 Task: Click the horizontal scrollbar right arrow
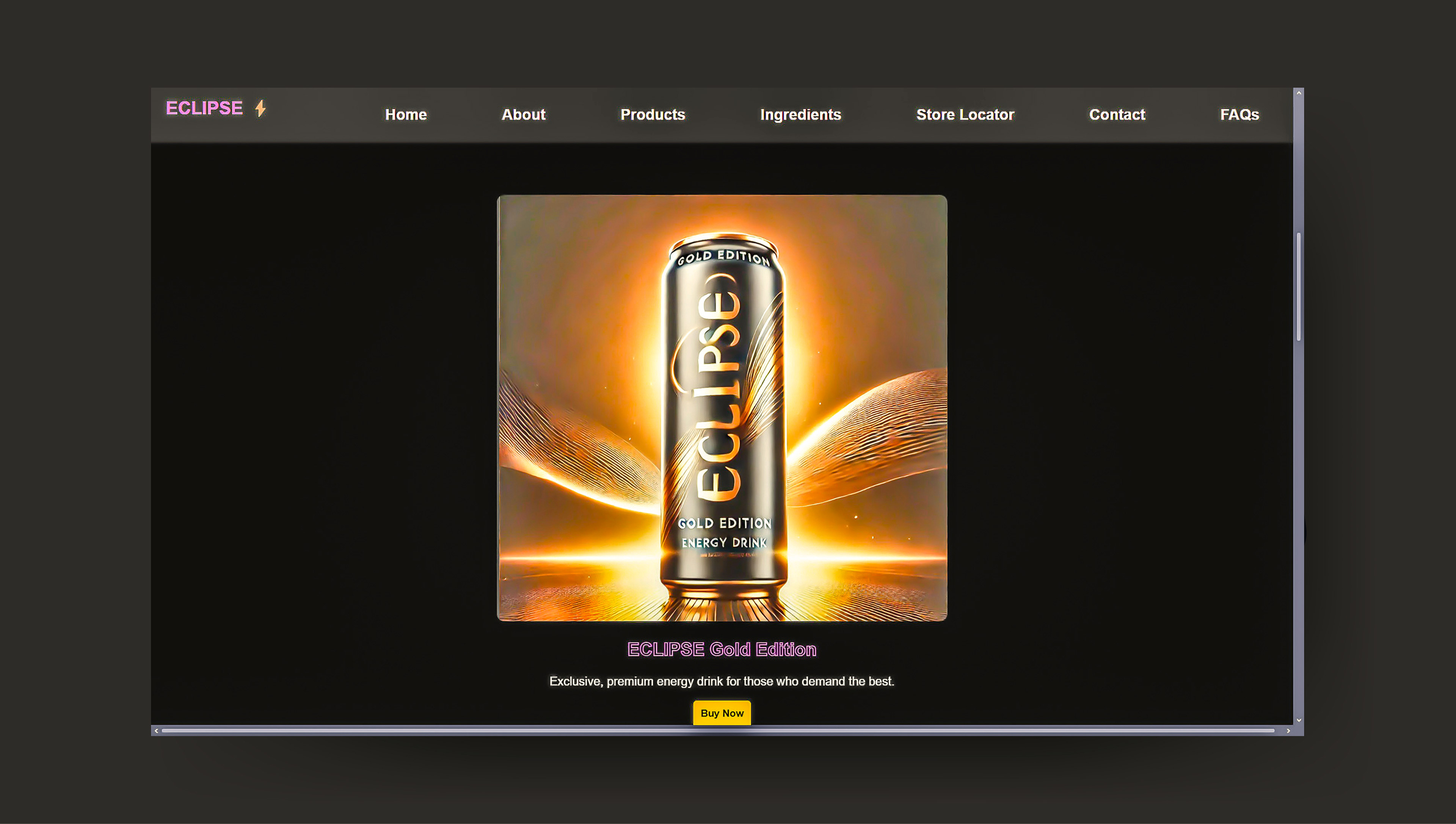click(1288, 731)
